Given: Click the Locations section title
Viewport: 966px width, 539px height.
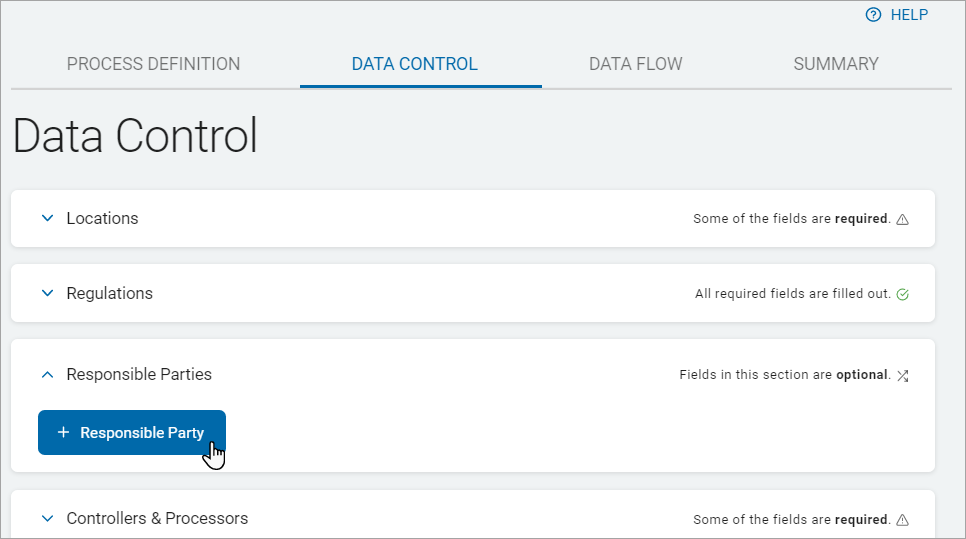Looking at the screenshot, I should (102, 218).
